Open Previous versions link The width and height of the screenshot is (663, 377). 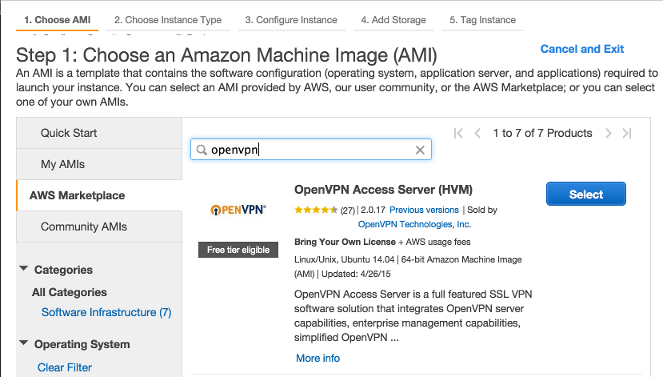pyautogui.click(x=424, y=210)
